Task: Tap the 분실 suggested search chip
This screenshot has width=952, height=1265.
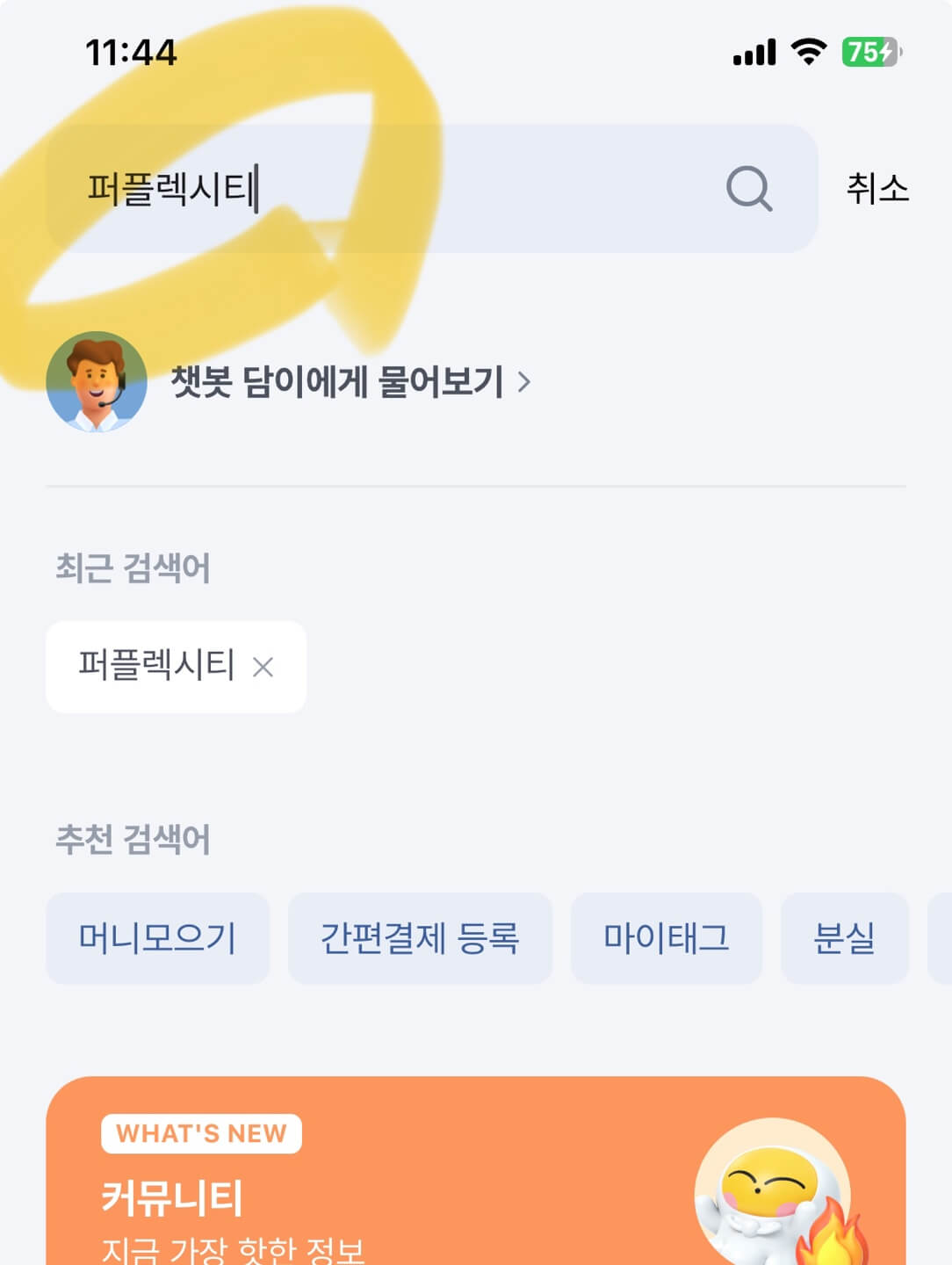Action: 846,938
